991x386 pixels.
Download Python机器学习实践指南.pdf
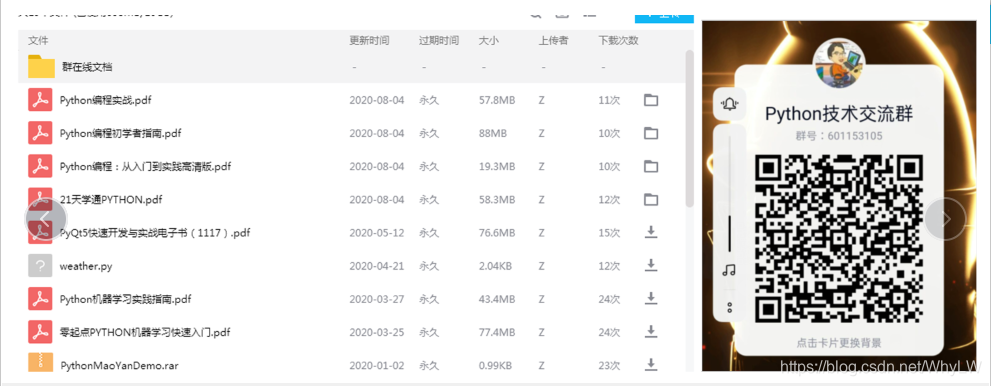click(650, 298)
